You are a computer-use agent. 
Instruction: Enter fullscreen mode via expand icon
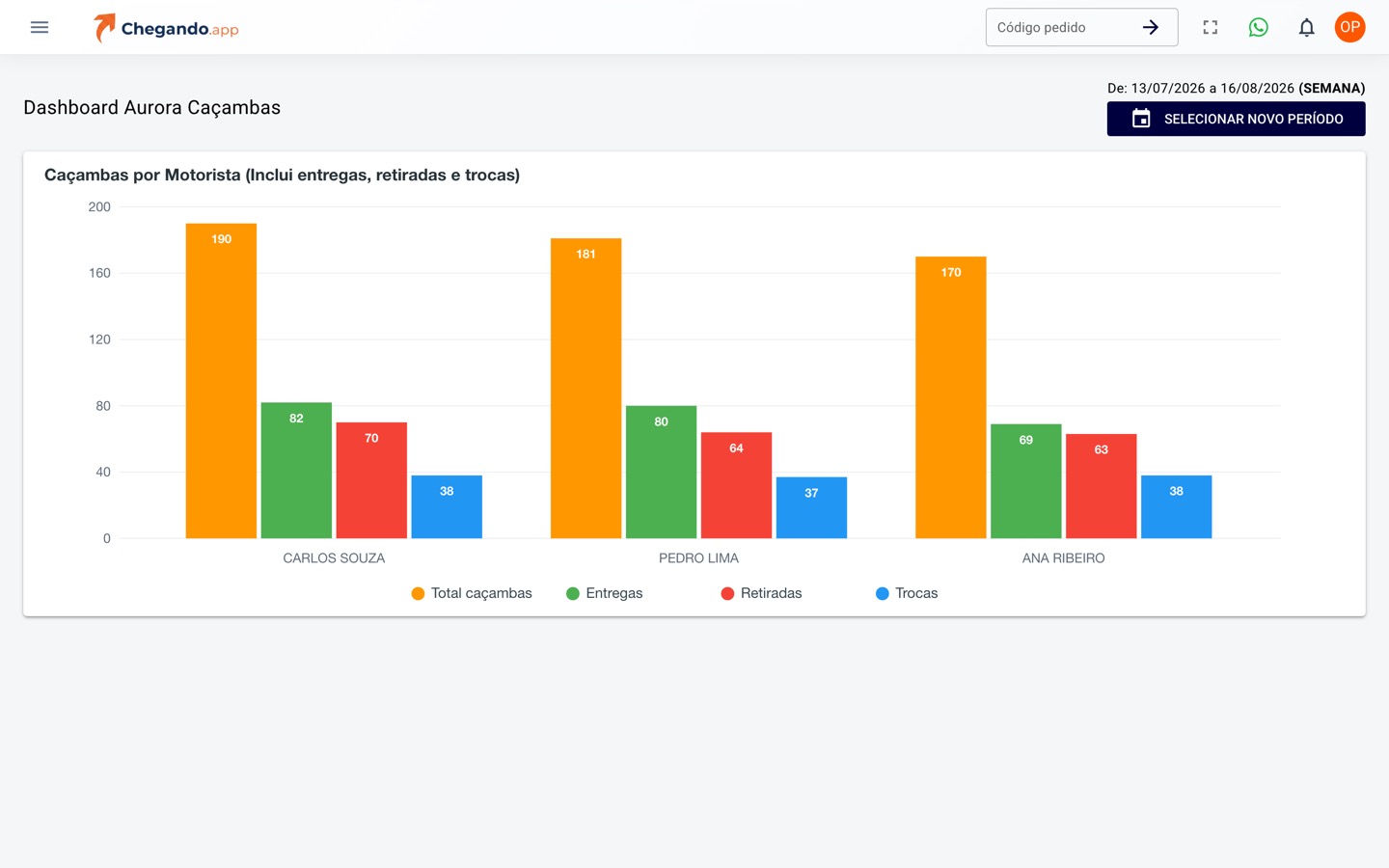coord(1211,27)
